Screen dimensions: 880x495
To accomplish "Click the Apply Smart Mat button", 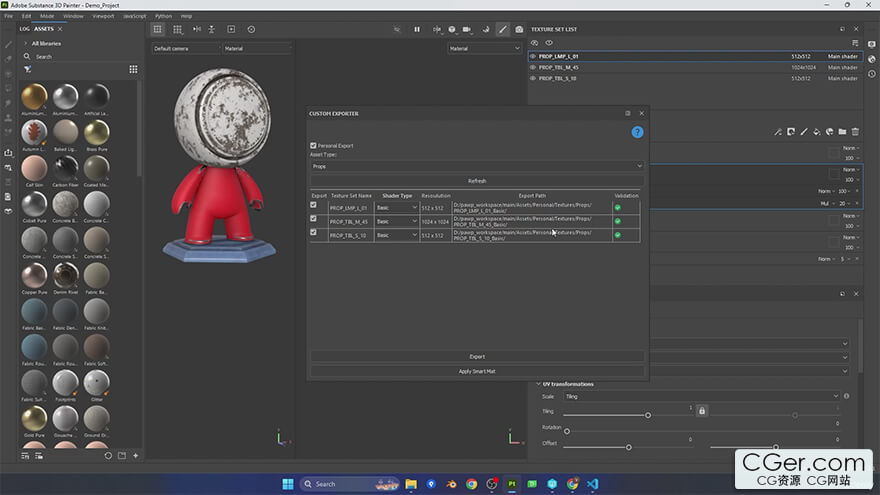I will [x=477, y=371].
